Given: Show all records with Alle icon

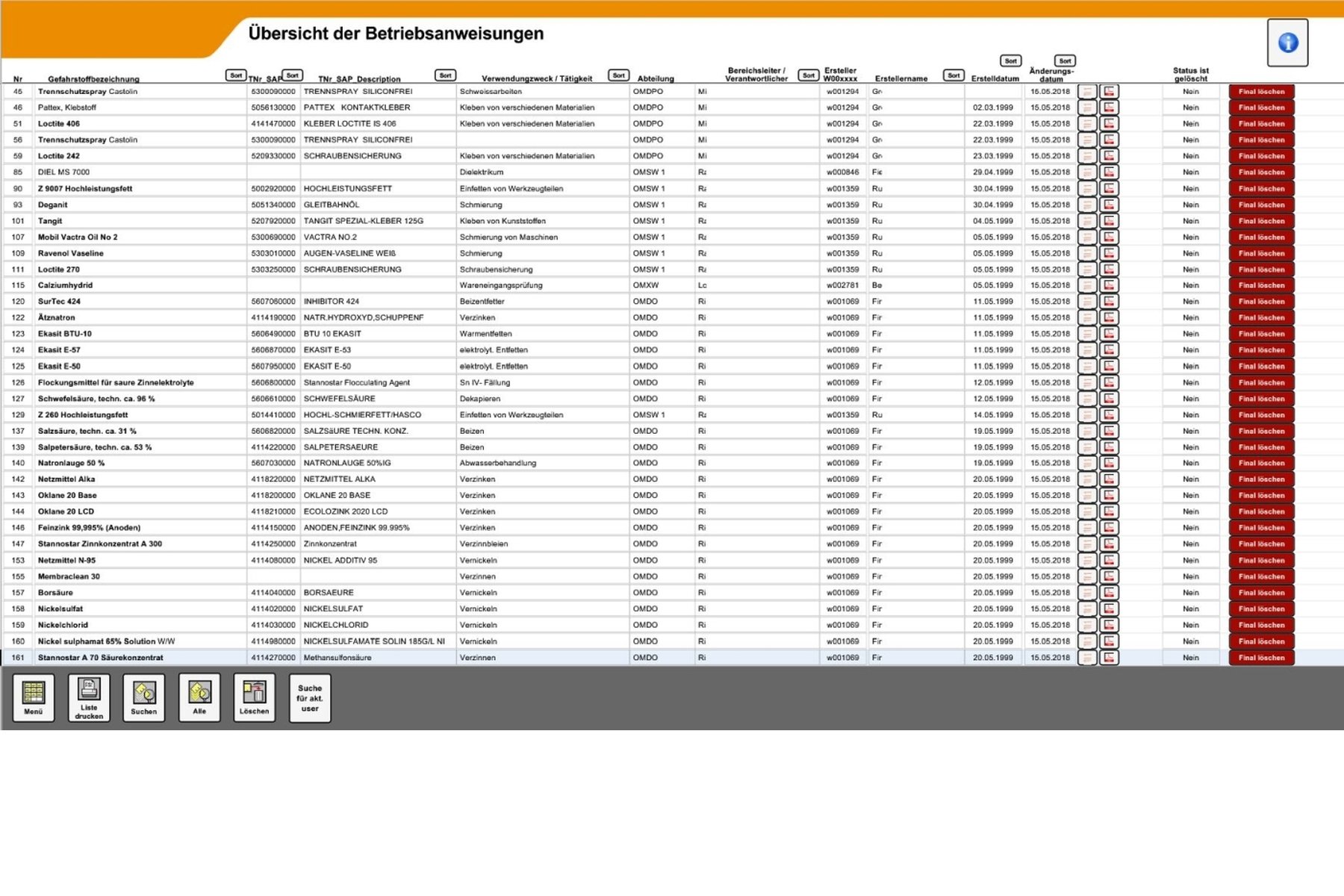Looking at the screenshot, I should 199,697.
